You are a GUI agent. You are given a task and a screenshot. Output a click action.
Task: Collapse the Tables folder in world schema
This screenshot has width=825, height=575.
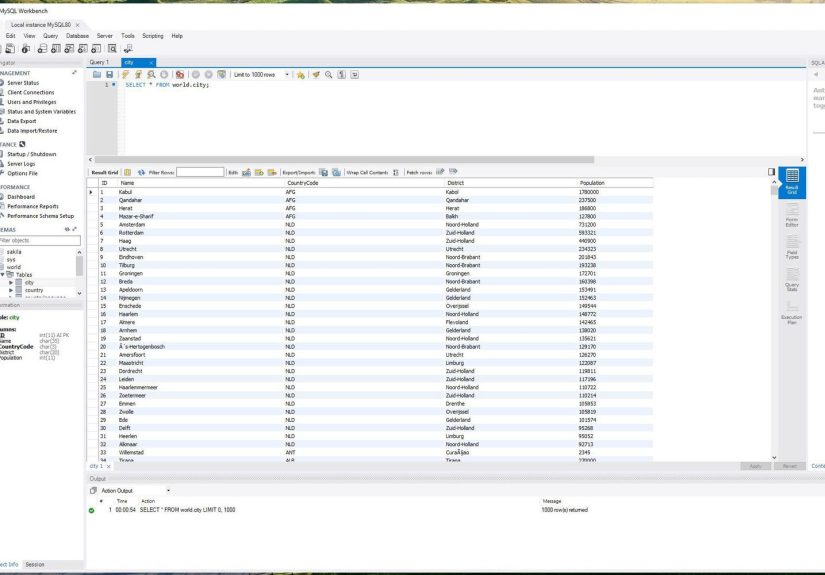[x=3, y=275]
